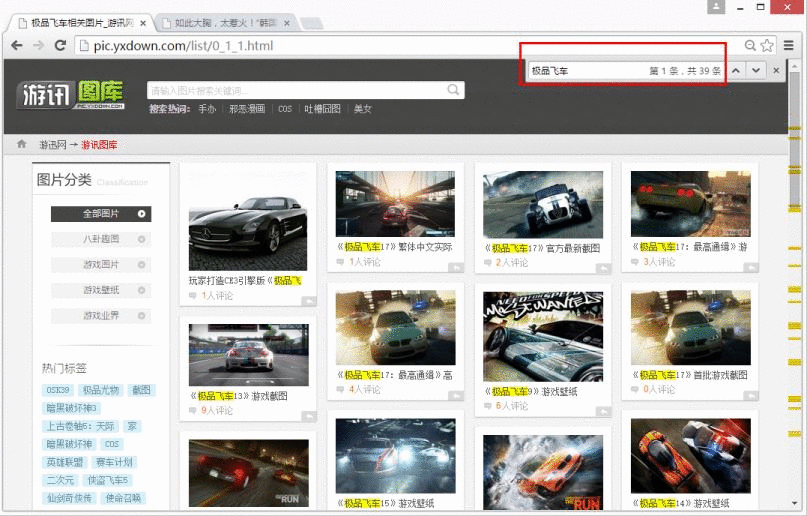Viewport: 807px width, 516px height.
Task: Close the find-in-page bar
Action: pyautogui.click(x=776, y=70)
